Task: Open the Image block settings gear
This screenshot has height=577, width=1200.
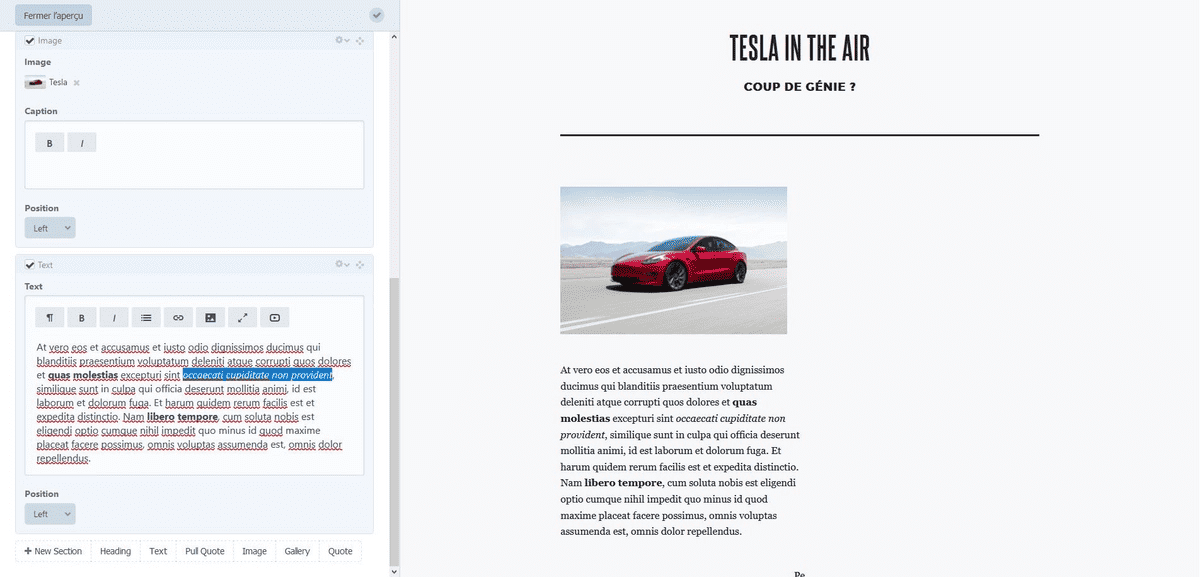Action: pos(341,40)
